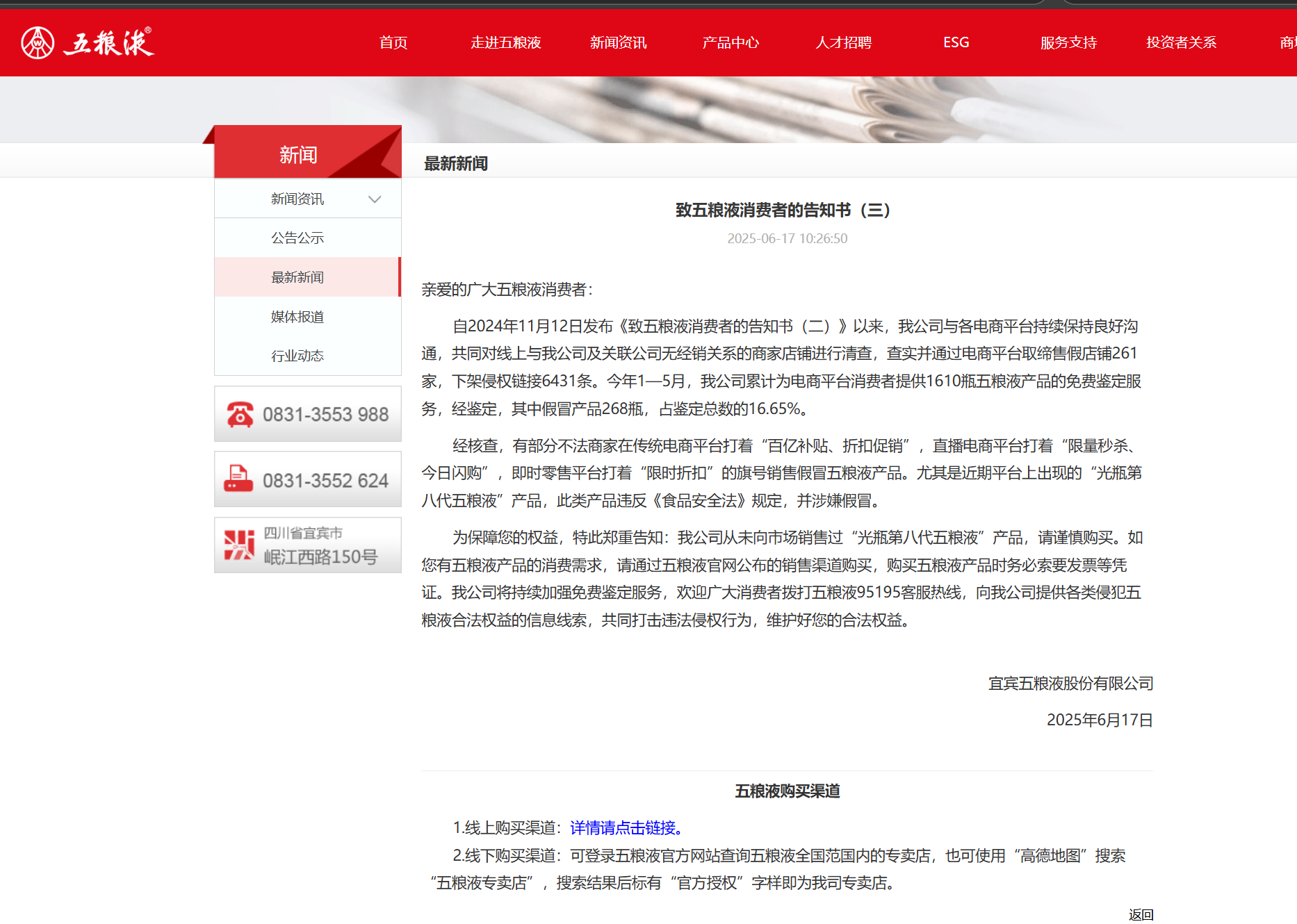Expand the 新闻资讯 chevron in sidebar
This screenshot has width=1297, height=924.
click(375, 199)
